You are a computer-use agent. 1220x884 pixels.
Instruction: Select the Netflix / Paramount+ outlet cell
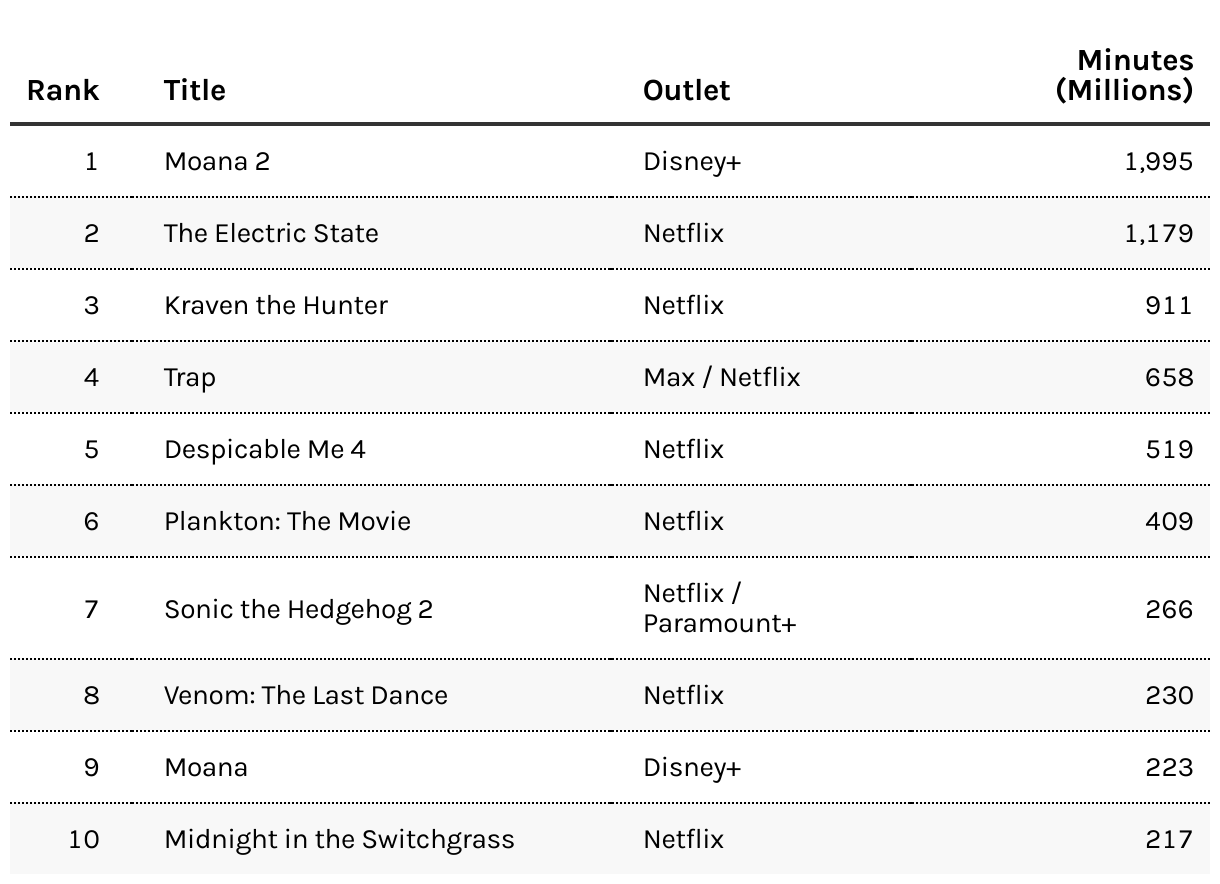[719, 608]
